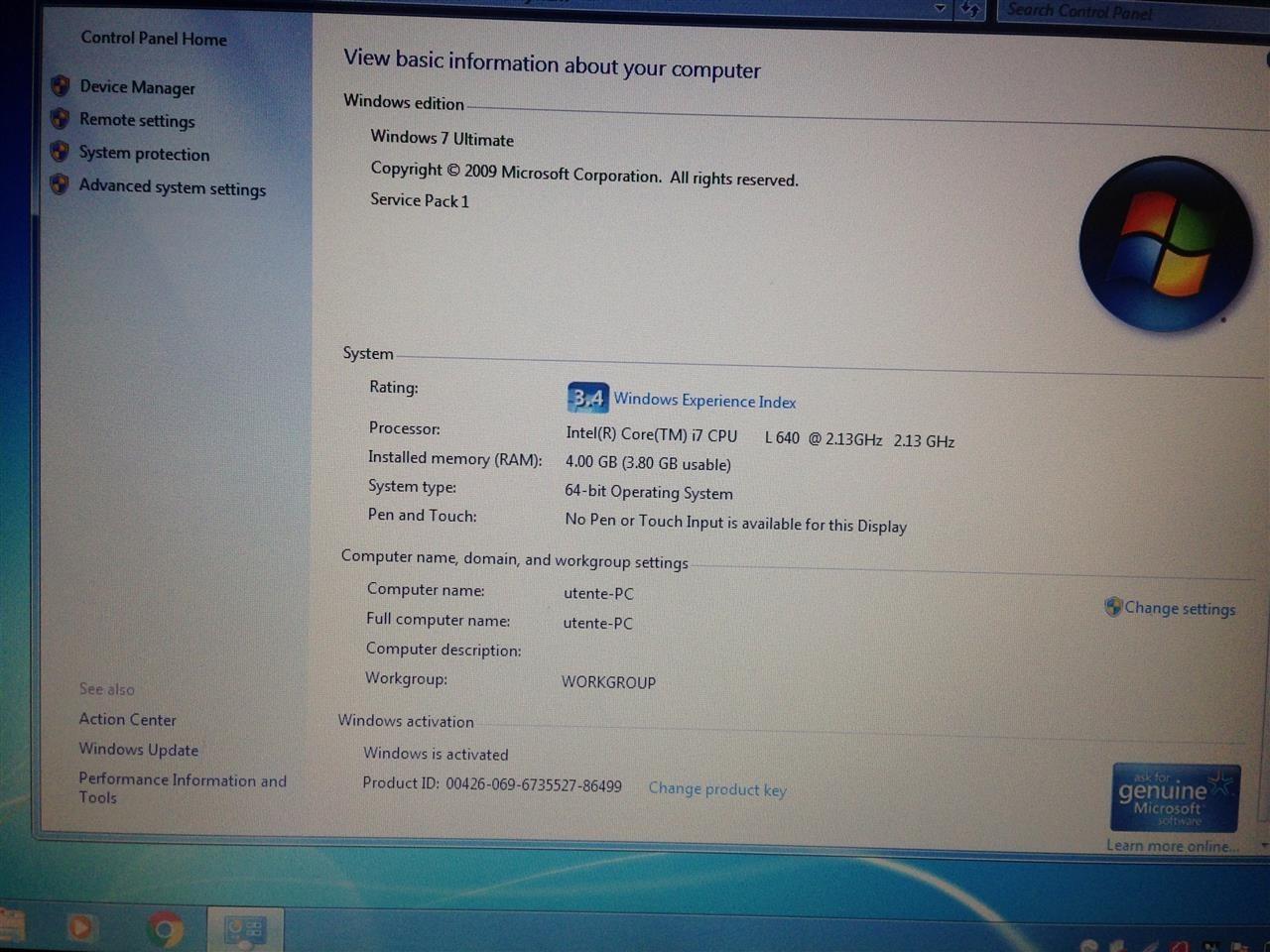Click the genuine Microsoft software badge
This screenshot has height=952, width=1270.
click(x=1175, y=797)
